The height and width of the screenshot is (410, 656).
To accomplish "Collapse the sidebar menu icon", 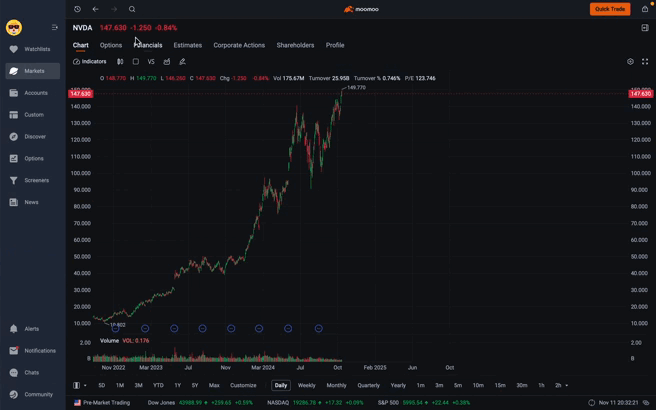I will click(x=54, y=27).
